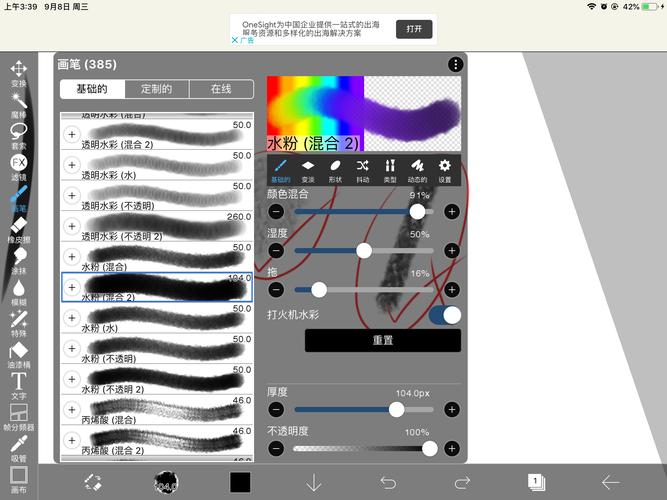The height and width of the screenshot is (500, 667).
Task: Tap the undo arrow in bottom bar
Action: (388, 483)
